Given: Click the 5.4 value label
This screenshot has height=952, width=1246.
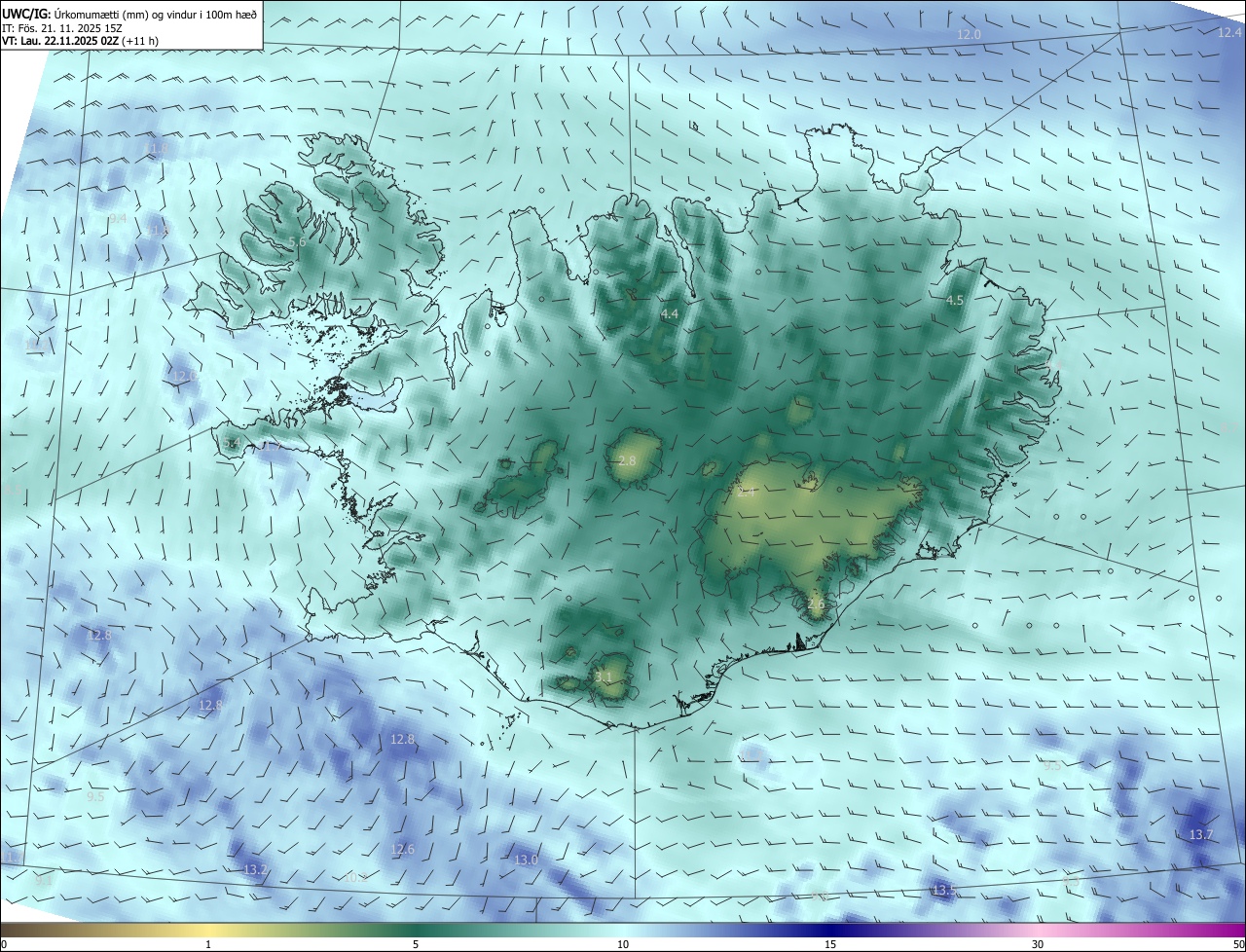Looking at the screenshot, I should click(231, 444).
